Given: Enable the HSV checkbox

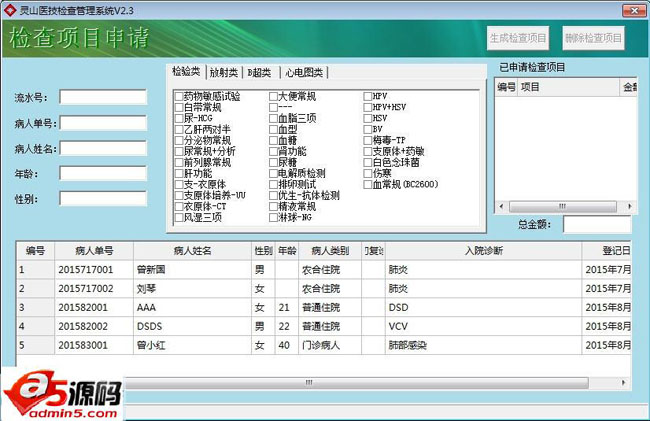Looking at the screenshot, I should [x=368, y=118].
